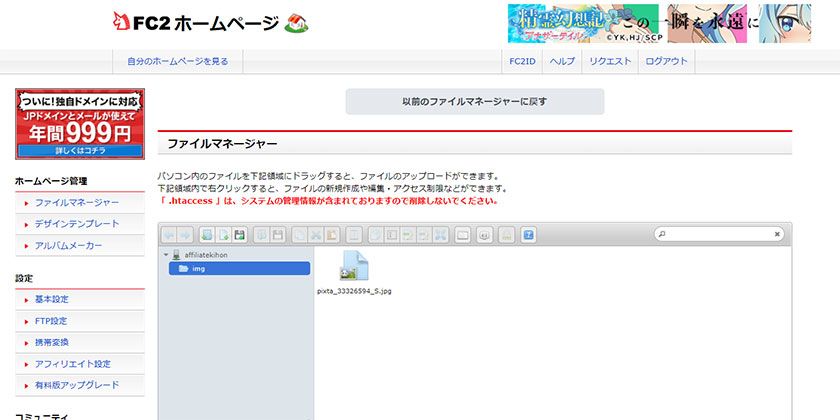Screen dimensions: 840x420
Task: Click the duplicate toolbar icon
Action: tap(376, 235)
